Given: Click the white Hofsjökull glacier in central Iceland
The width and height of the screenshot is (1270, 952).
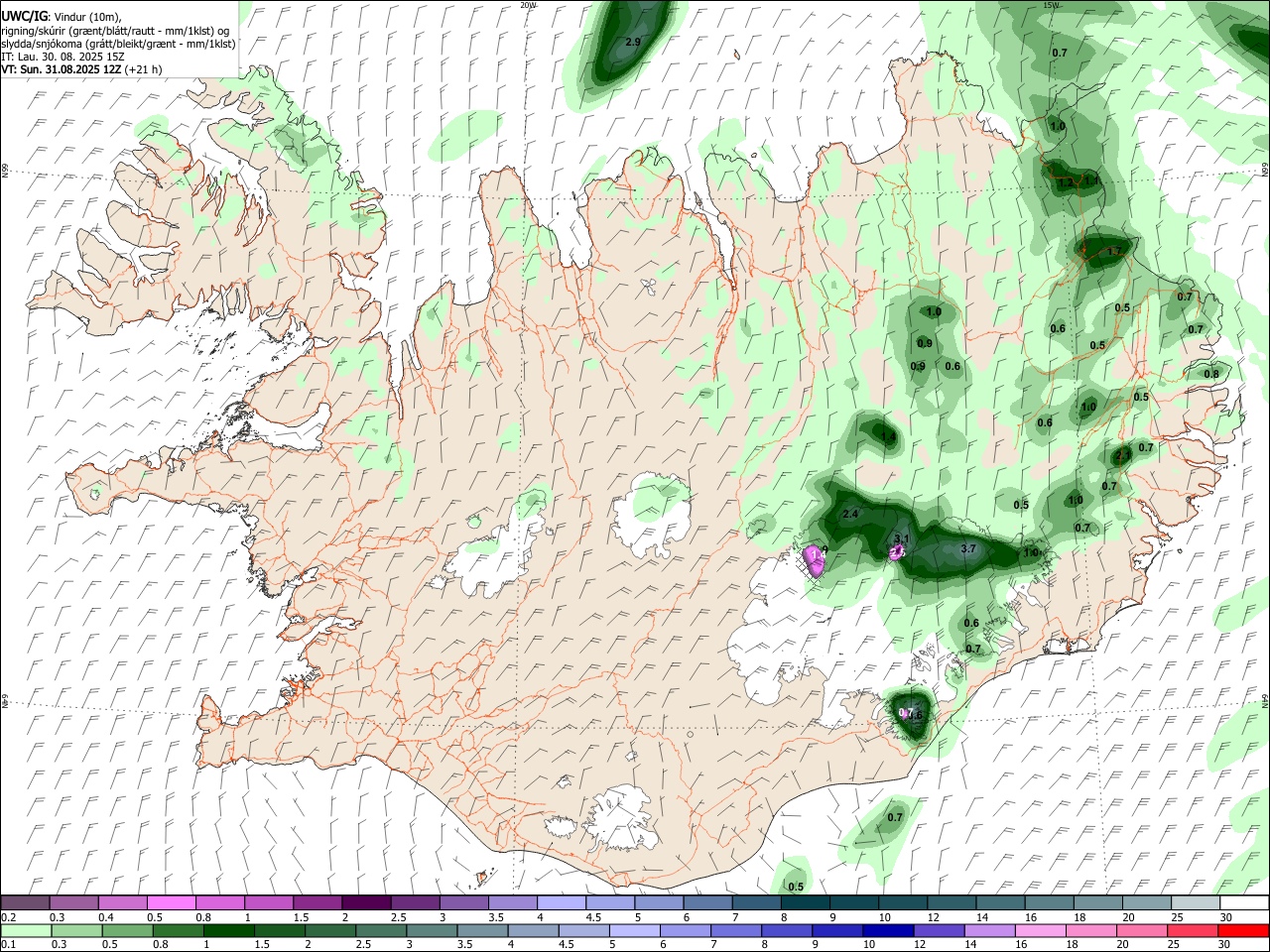Looking at the screenshot, I should pos(652,515).
